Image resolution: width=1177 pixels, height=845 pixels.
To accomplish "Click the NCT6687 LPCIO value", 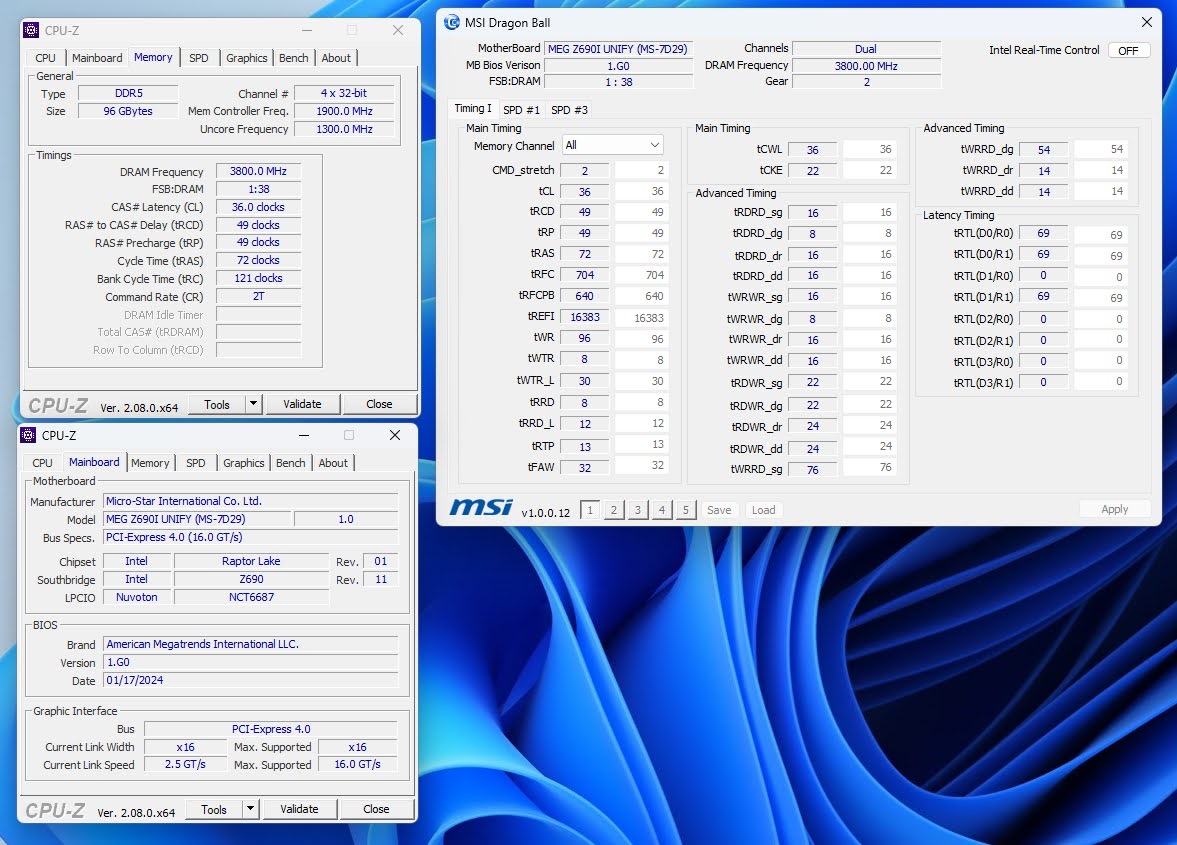I will [x=251, y=597].
